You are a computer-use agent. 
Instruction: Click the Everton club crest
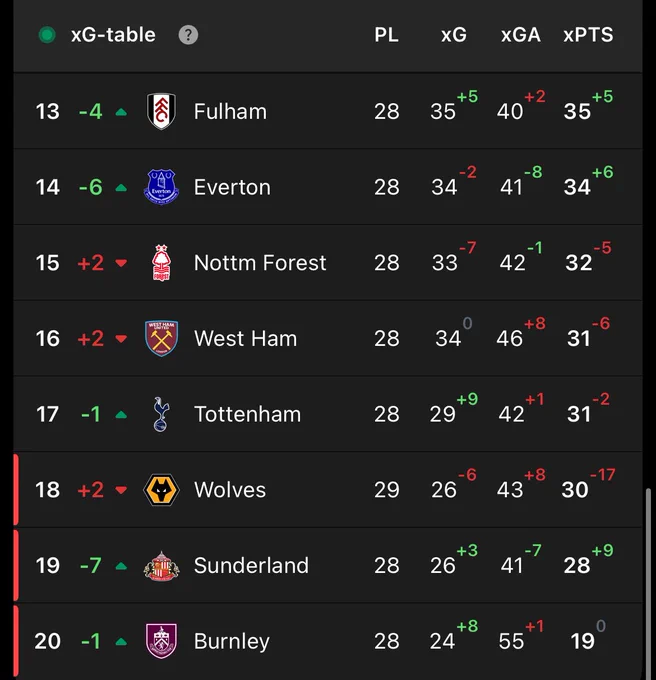[161, 187]
